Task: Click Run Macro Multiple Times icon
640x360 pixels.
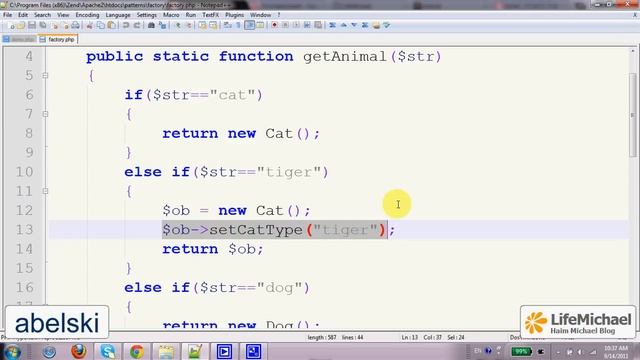Action: [307, 25]
